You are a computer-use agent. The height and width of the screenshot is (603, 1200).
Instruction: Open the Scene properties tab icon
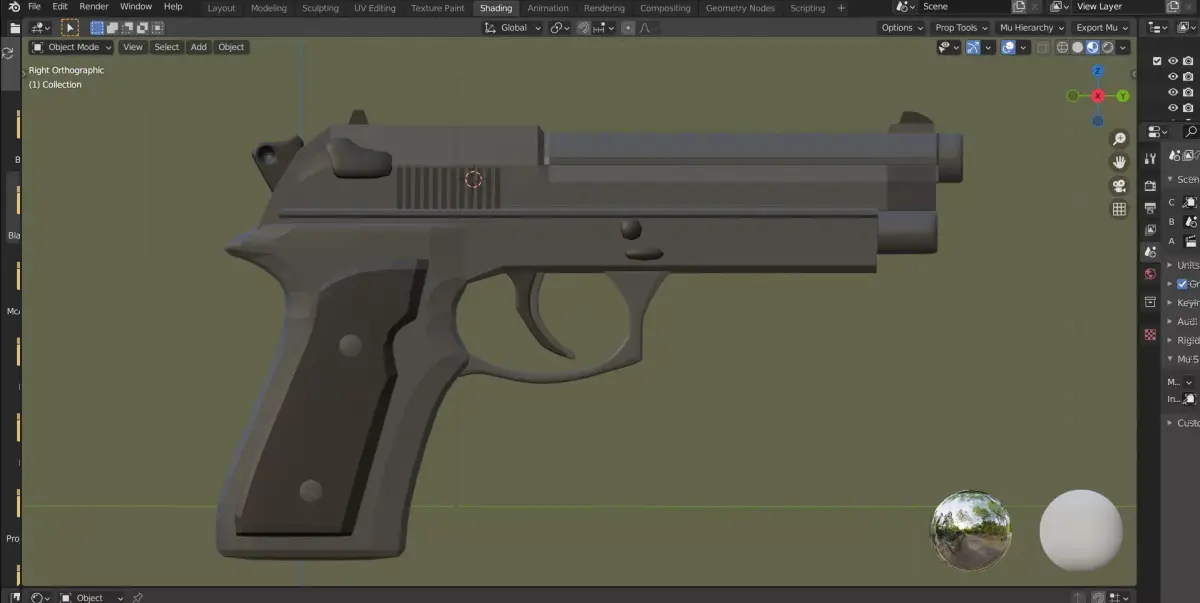click(x=1150, y=252)
